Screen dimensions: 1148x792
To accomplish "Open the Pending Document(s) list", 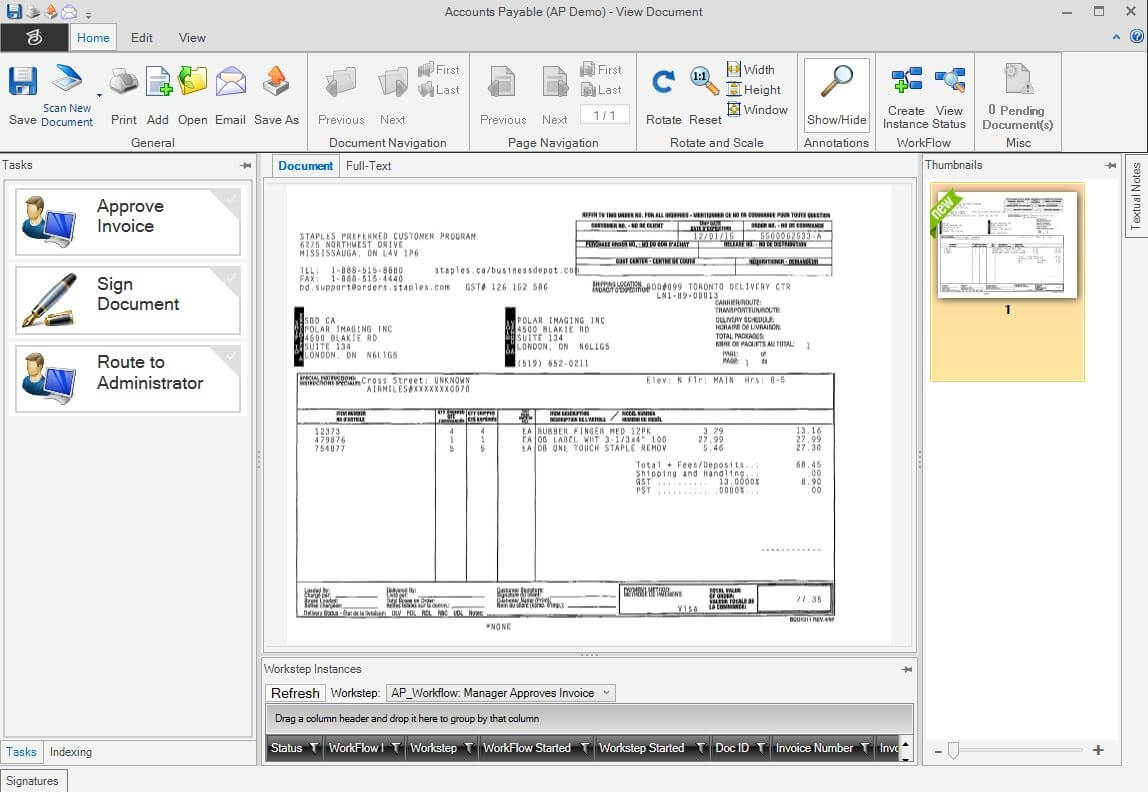I will coord(1018,97).
